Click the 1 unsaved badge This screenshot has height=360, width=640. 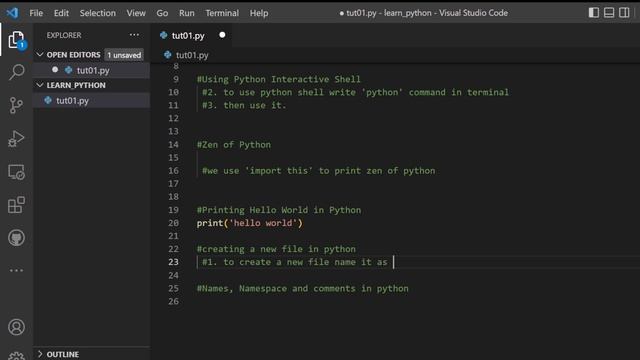pos(124,55)
